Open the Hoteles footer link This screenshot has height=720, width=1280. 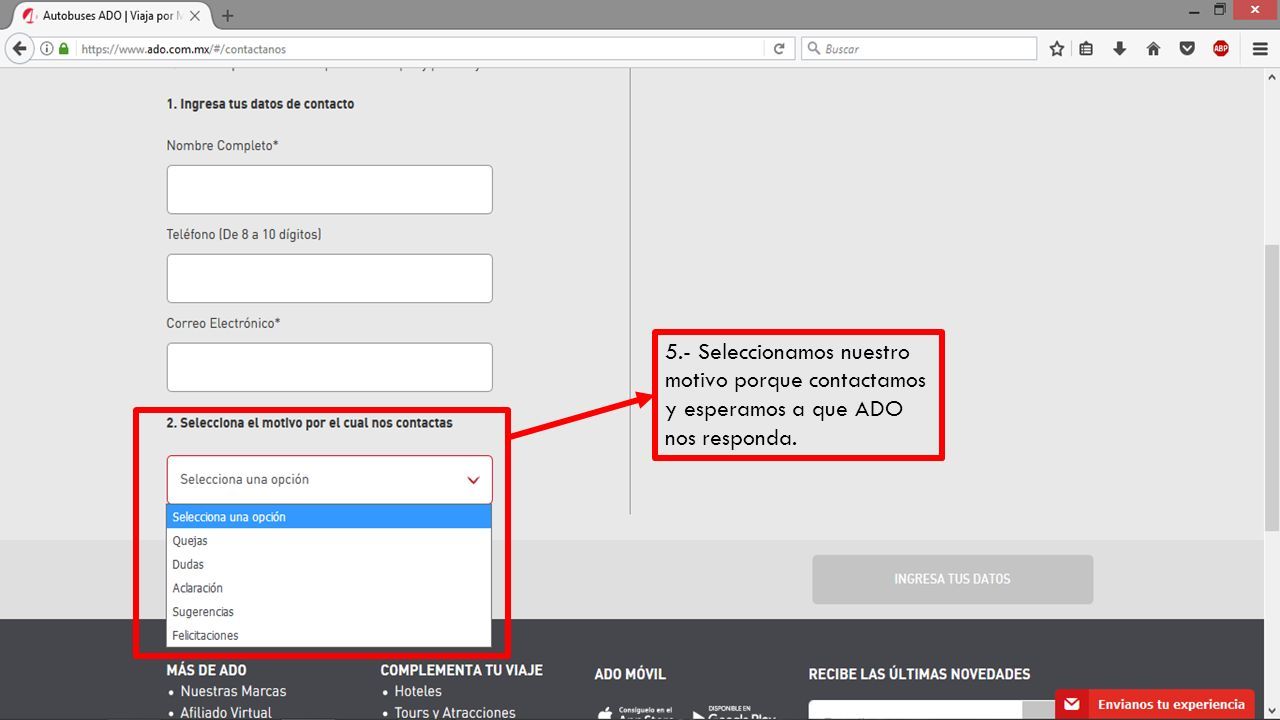418,691
